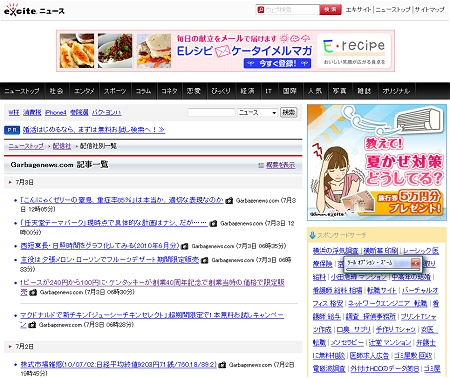This screenshot has width=450, height=378.
Task: Open the コネタ news tab
Action: click(169, 91)
